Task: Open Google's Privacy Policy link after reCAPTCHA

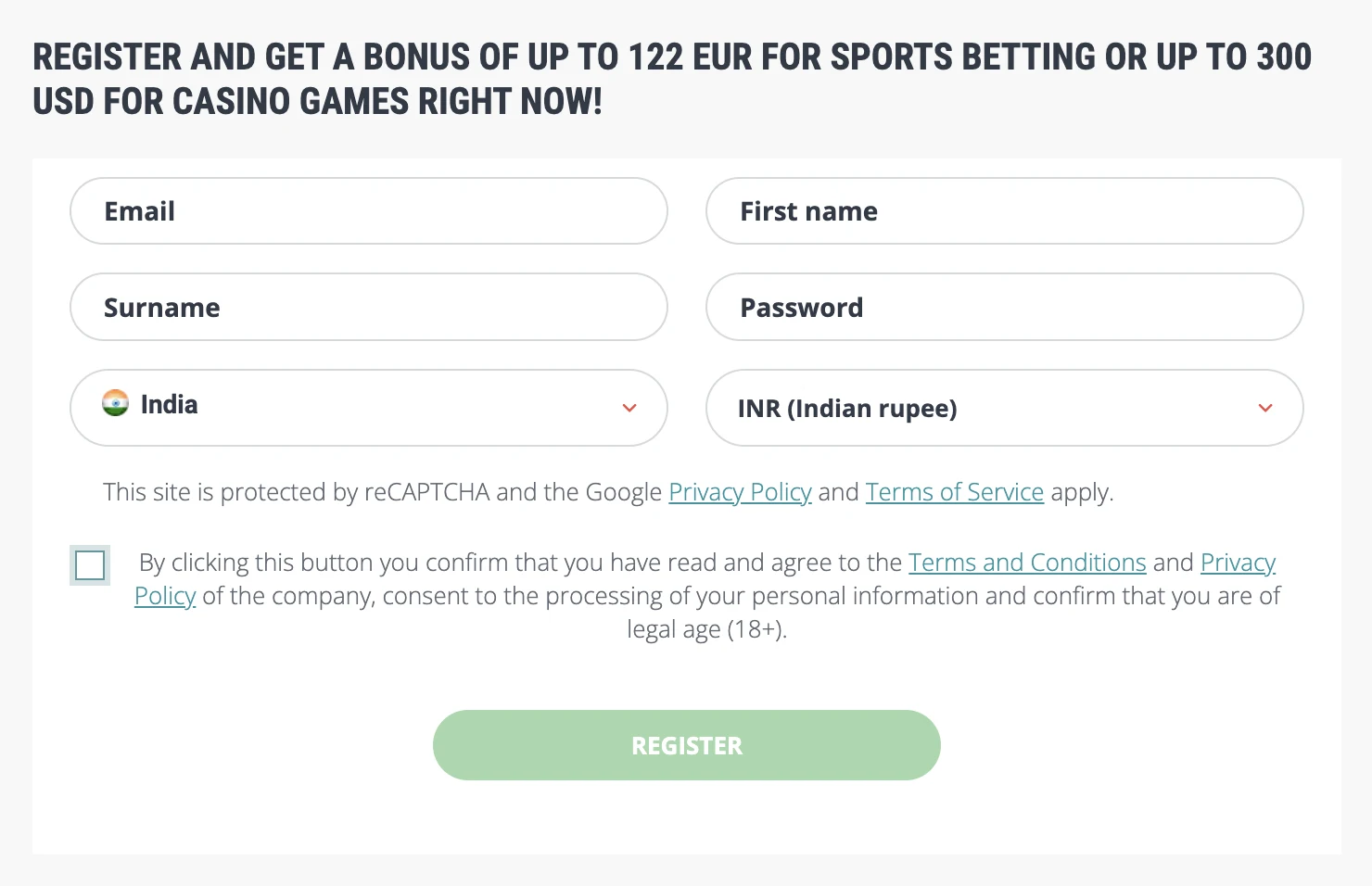Action: click(x=740, y=492)
